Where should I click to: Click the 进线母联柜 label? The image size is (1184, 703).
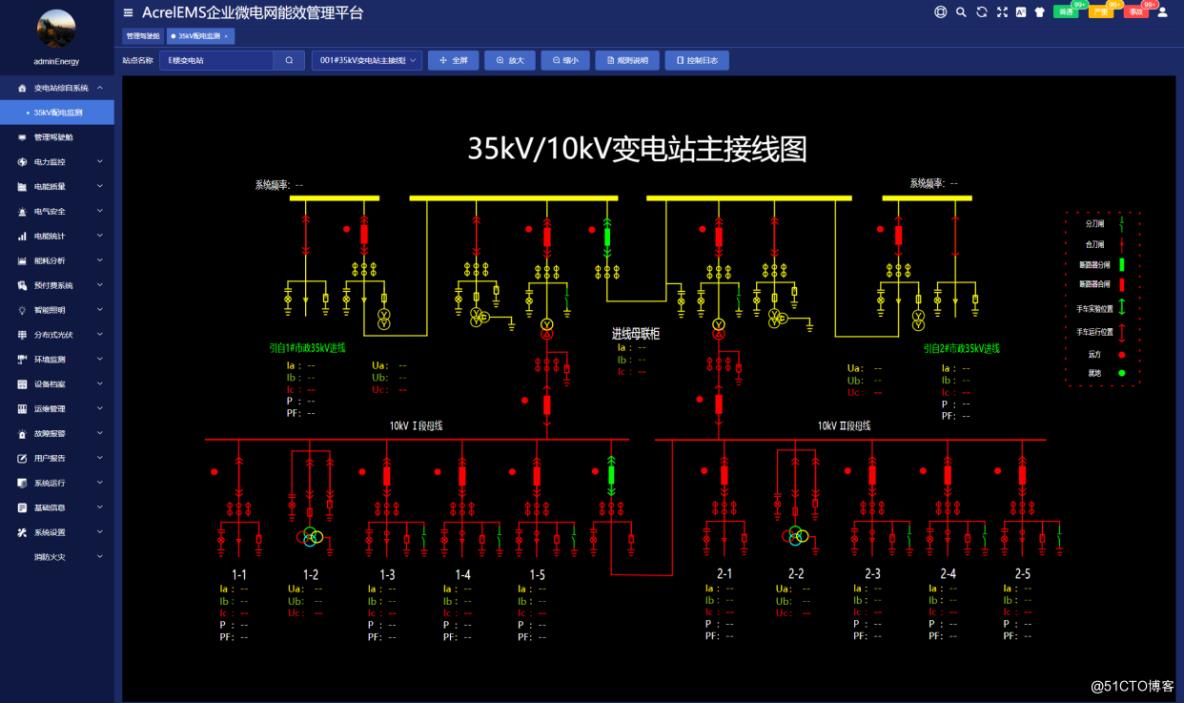pyautogui.click(x=636, y=334)
